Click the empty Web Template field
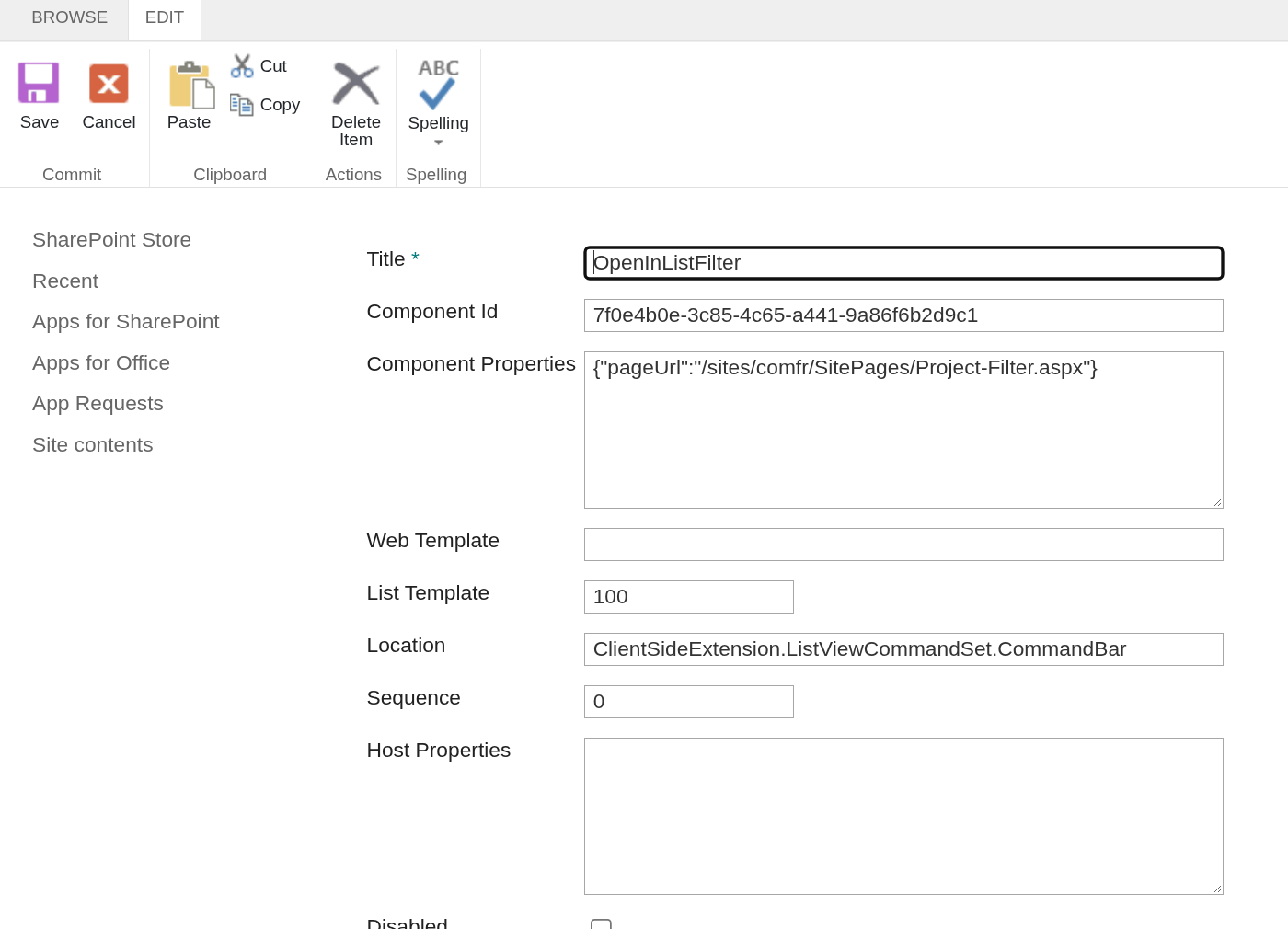This screenshot has width=1288, height=929. [903, 545]
